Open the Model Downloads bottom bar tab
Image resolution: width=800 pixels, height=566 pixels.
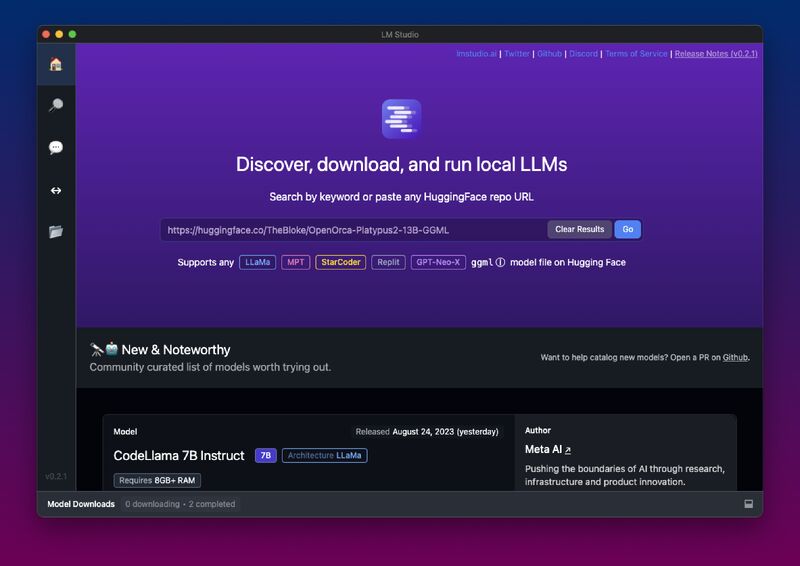pyautogui.click(x=81, y=504)
